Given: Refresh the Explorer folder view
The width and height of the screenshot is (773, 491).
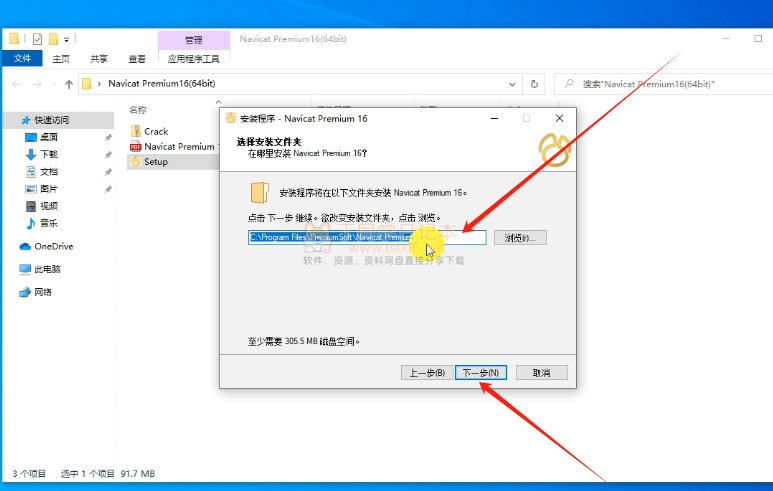Looking at the screenshot, I should click(x=534, y=84).
